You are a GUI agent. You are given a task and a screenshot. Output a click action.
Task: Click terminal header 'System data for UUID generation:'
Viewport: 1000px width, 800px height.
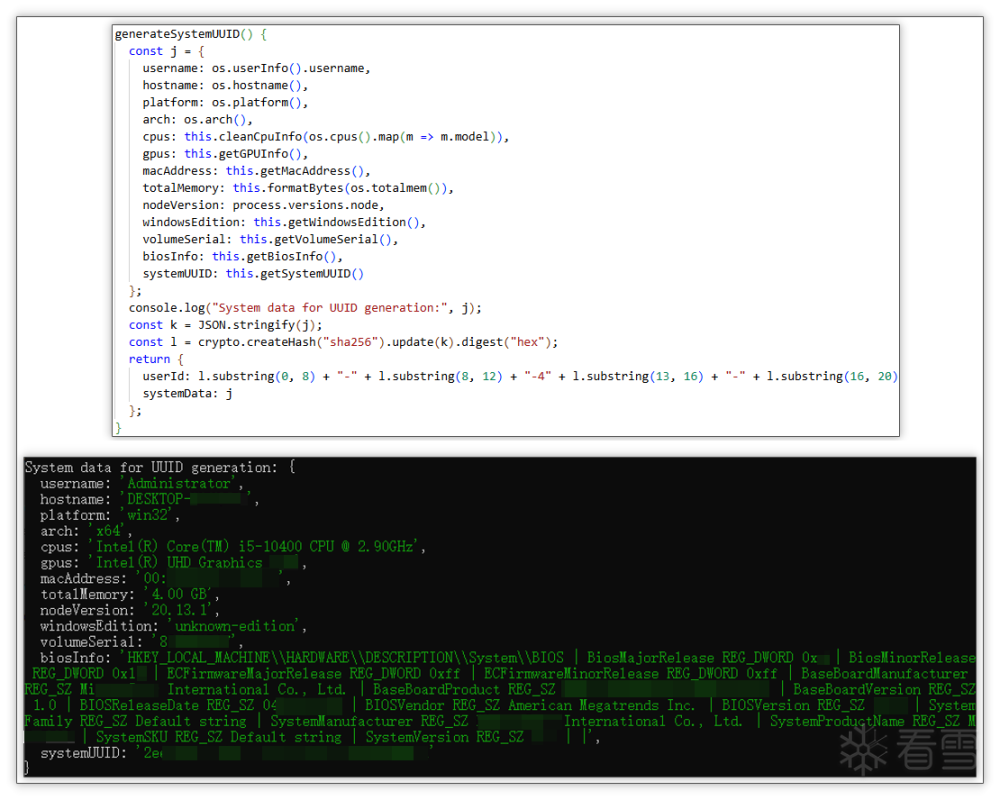tap(151, 468)
